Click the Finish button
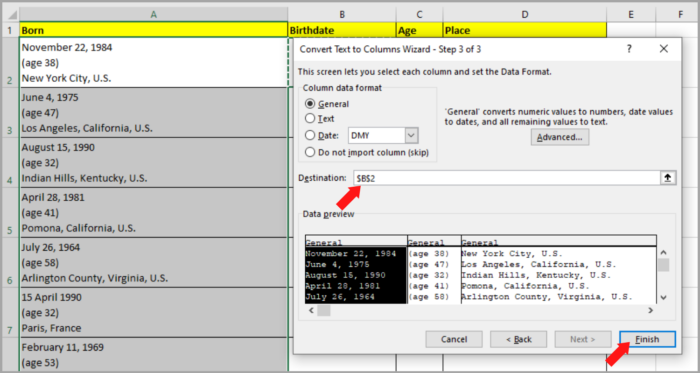700x373 pixels. pos(647,339)
